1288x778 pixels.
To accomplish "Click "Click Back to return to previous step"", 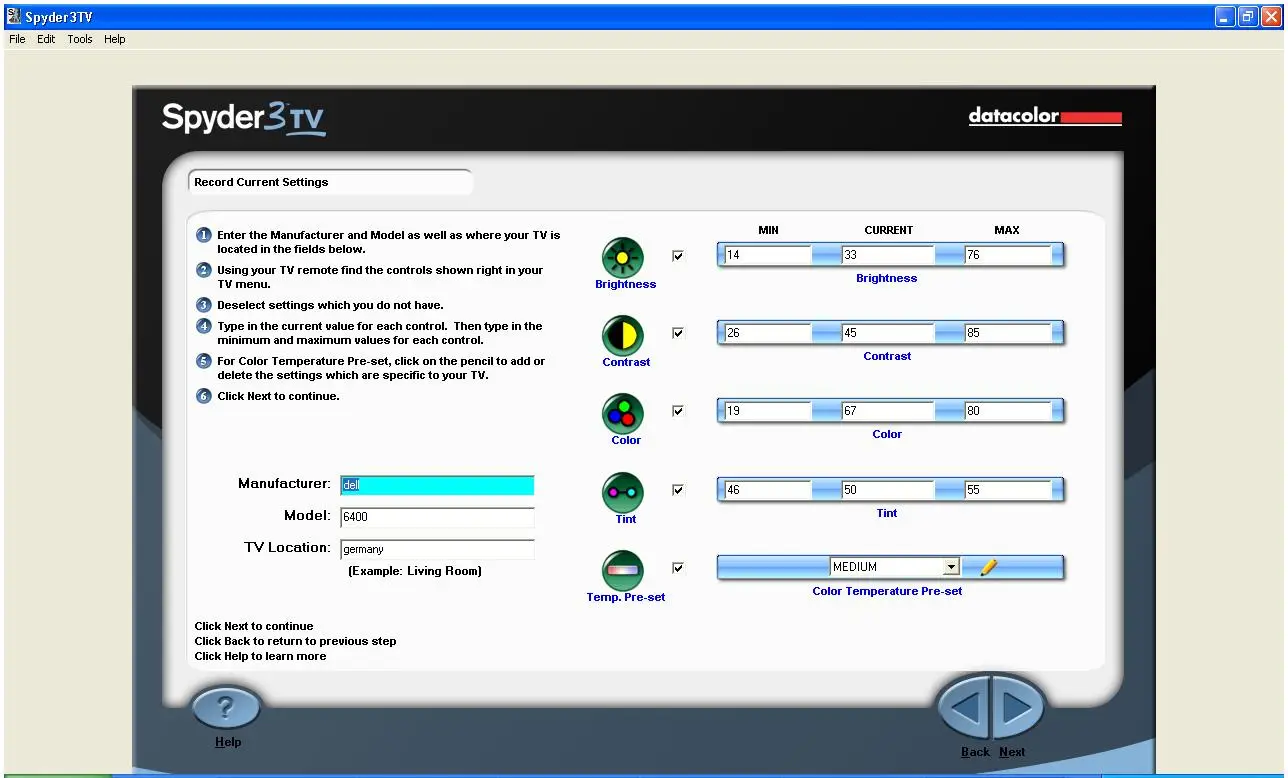I will pos(295,641).
